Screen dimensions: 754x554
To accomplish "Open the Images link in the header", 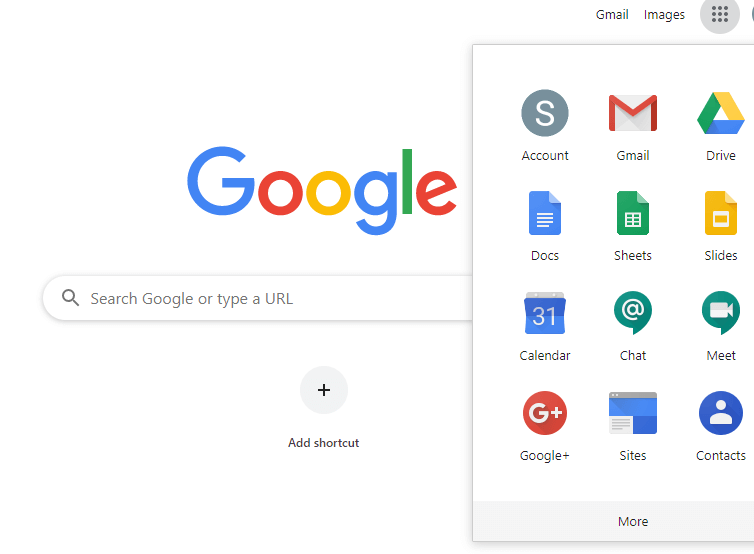I will pos(664,15).
